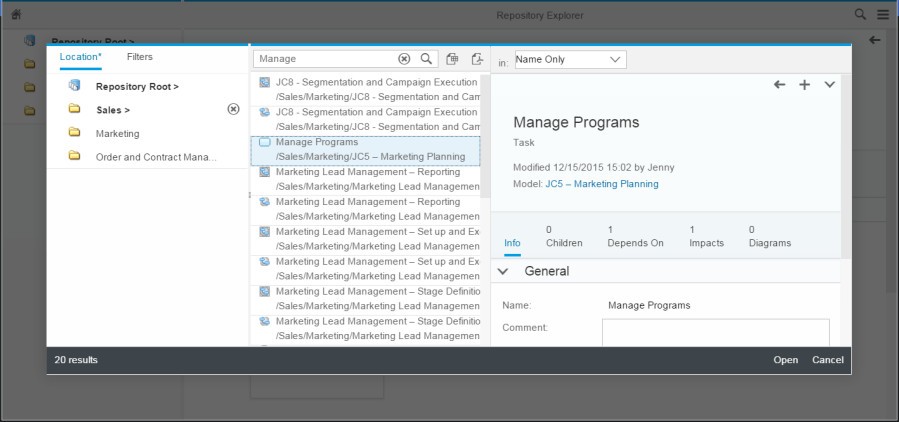This screenshot has height=422, width=899.
Task: Click the plus icon in details pane
Action: click(804, 85)
